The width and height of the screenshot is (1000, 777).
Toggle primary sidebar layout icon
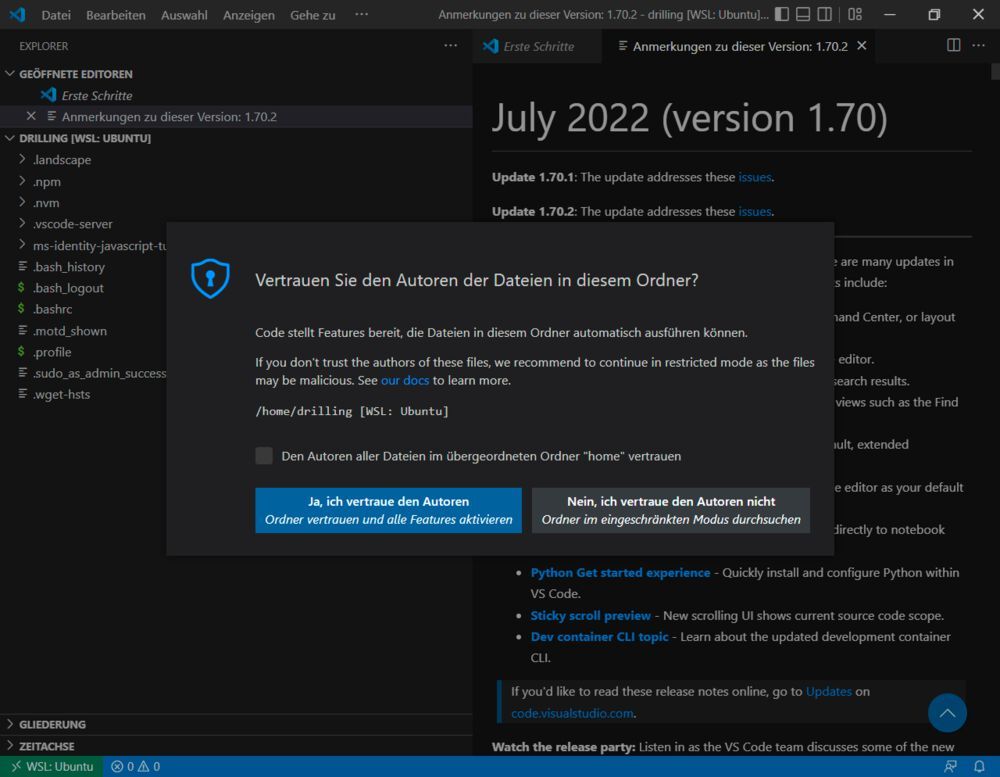[x=782, y=15]
